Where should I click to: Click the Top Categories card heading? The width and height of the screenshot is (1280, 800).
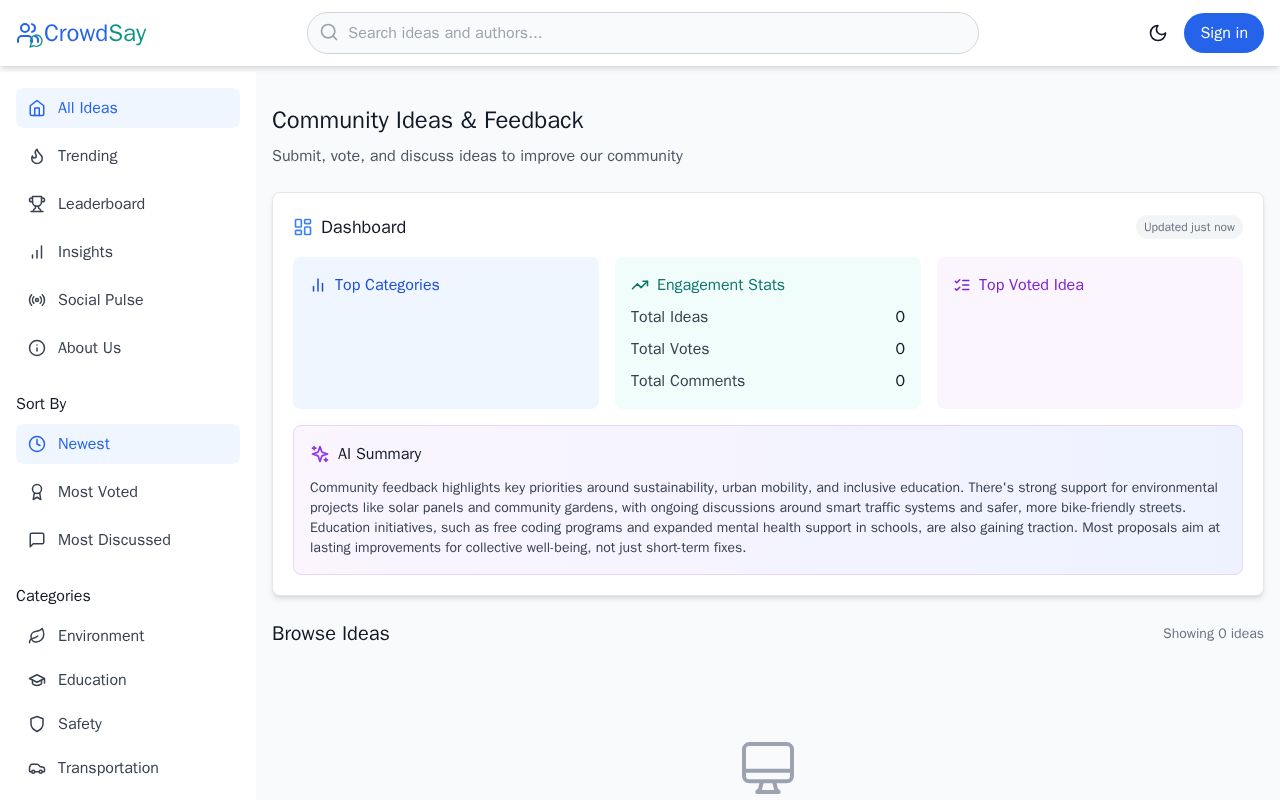pos(387,285)
